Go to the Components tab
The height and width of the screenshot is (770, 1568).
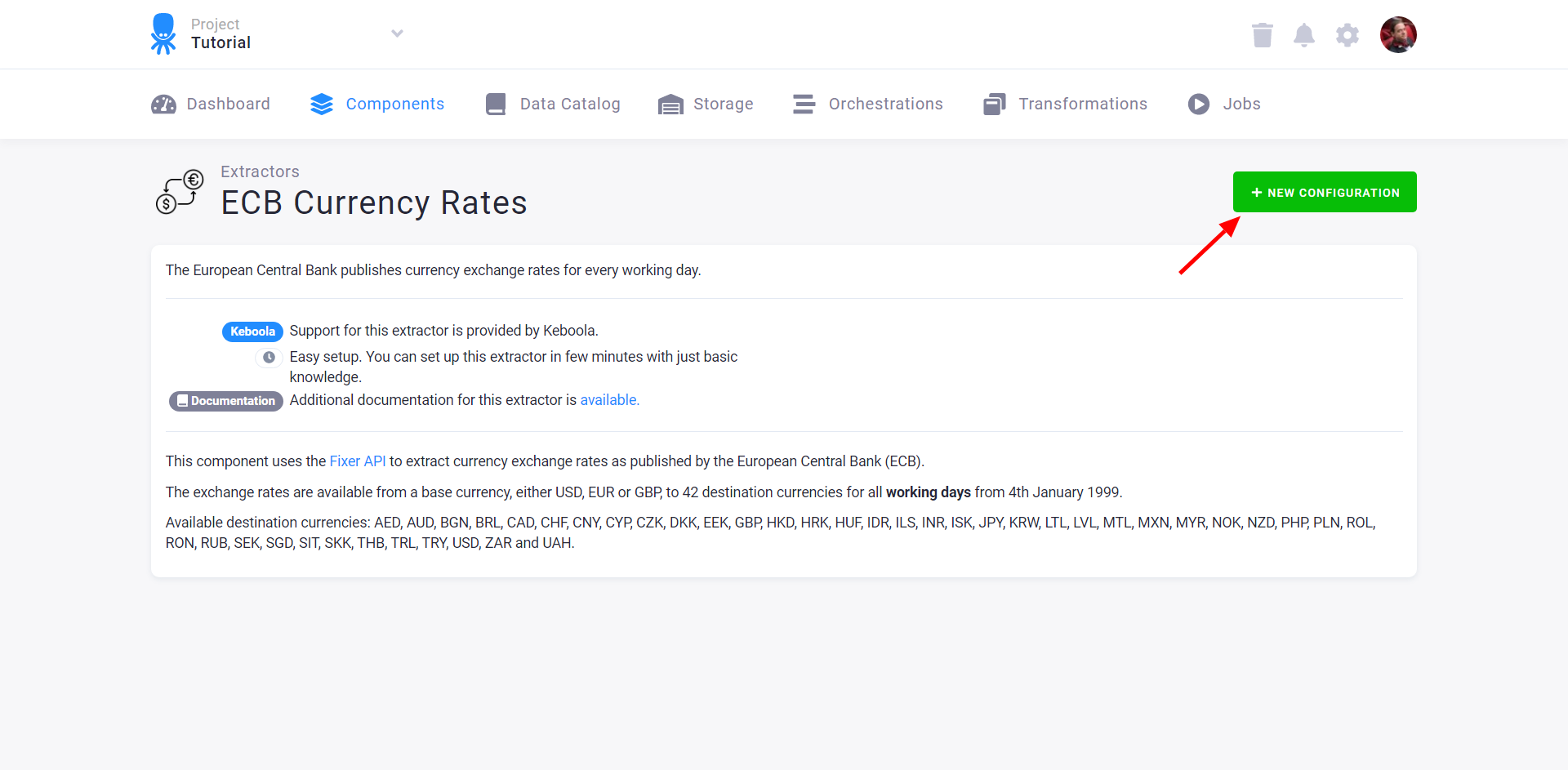[377, 104]
